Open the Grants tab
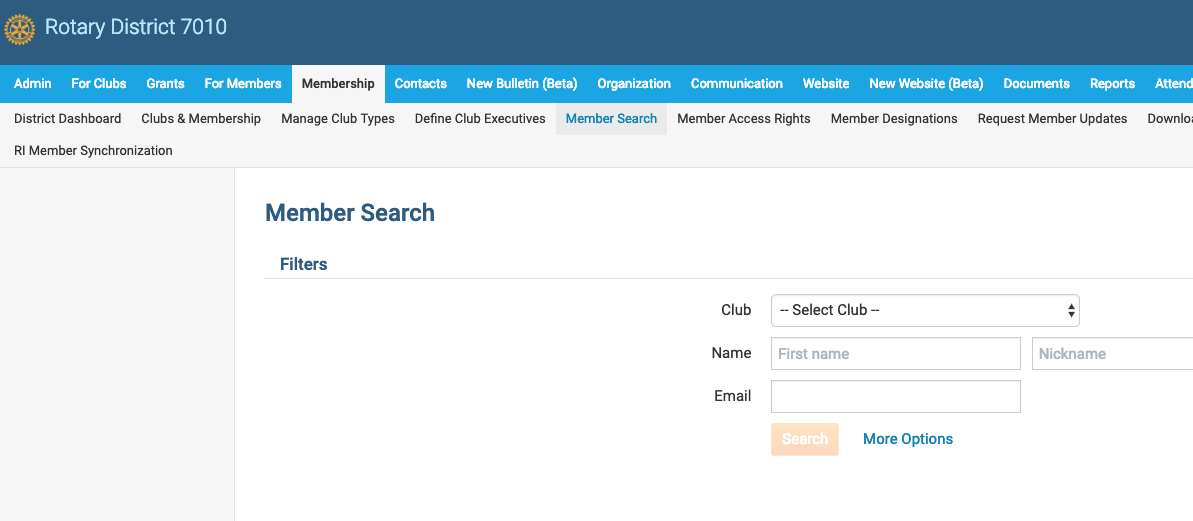 point(165,84)
